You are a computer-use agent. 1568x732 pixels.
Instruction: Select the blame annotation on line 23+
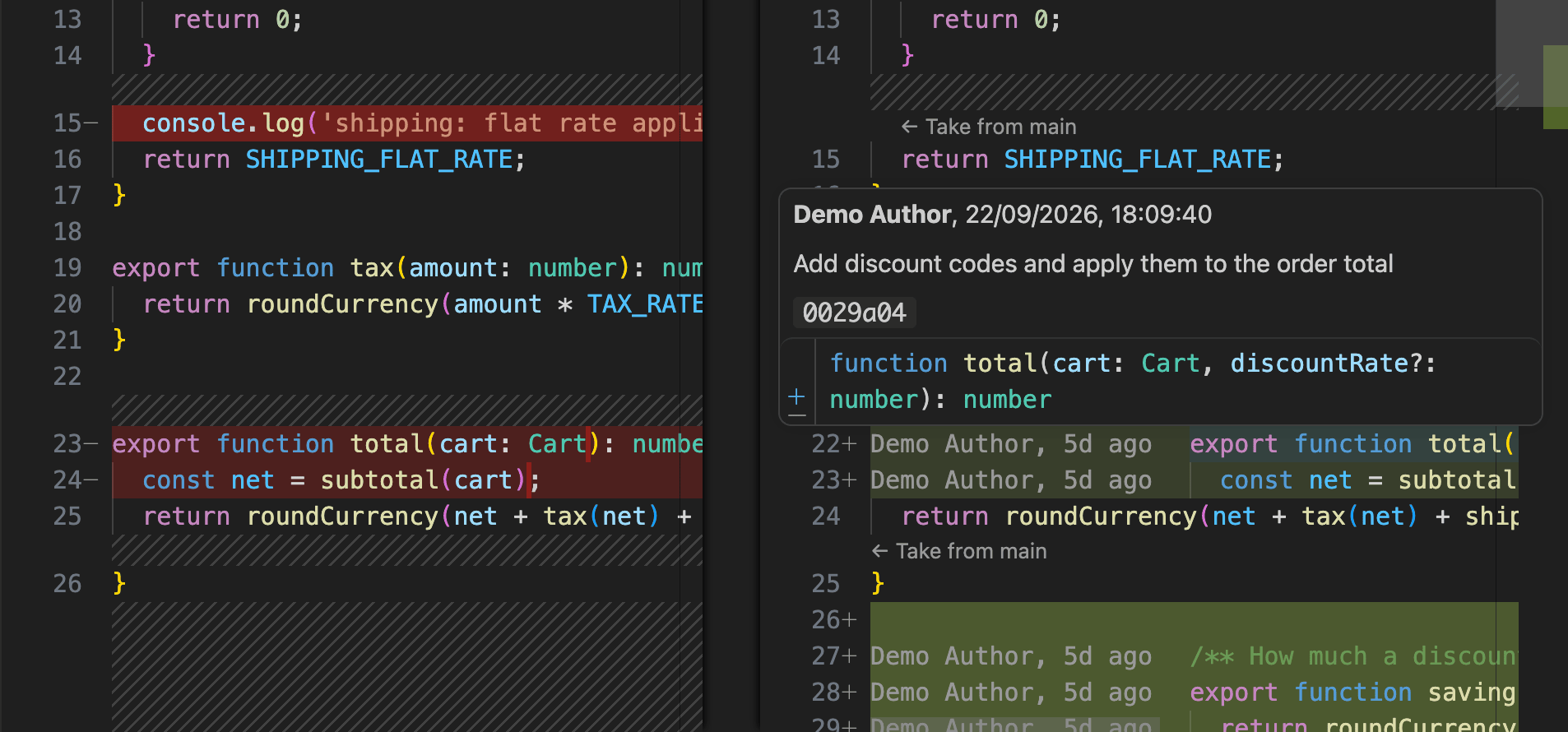[x=1011, y=480]
